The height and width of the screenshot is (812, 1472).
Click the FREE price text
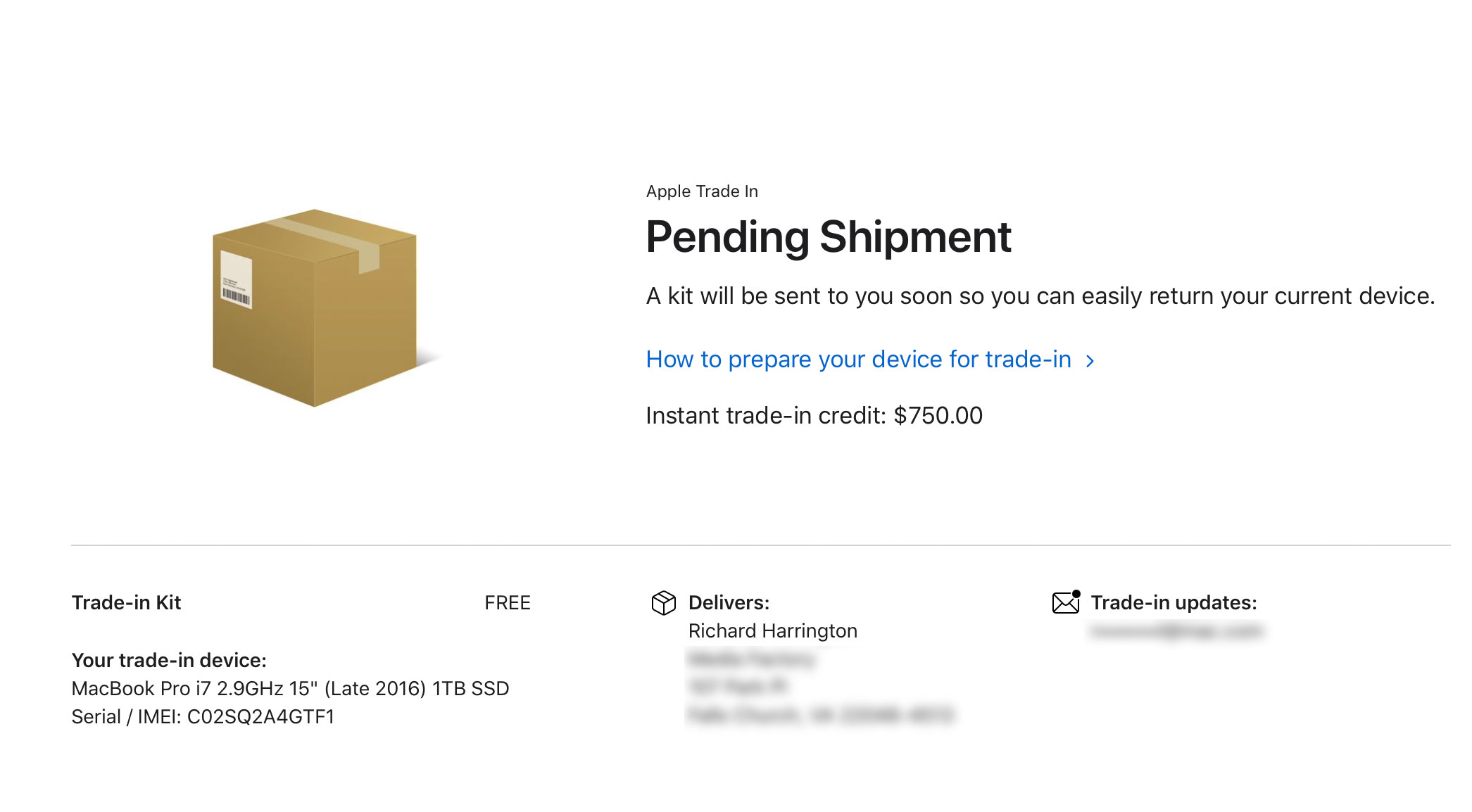coord(508,603)
